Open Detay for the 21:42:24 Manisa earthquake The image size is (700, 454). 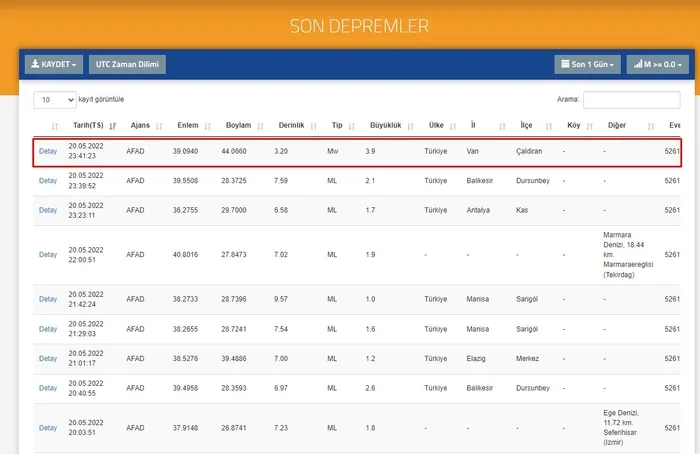pyautogui.click(x=48, y=299)
